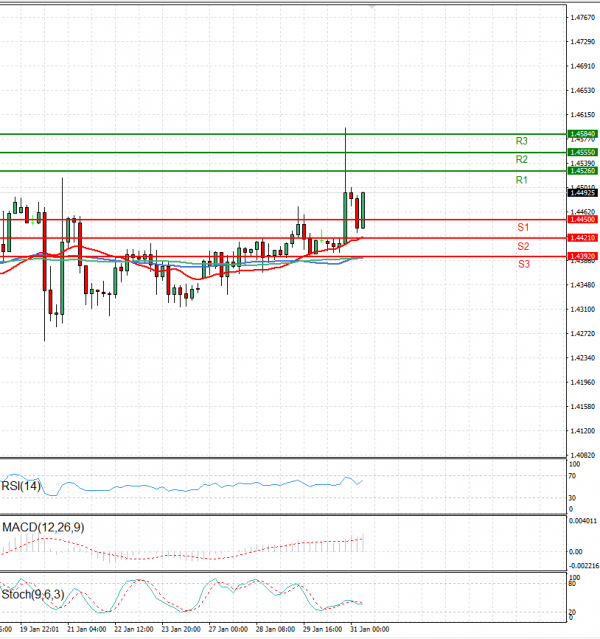Click the RSI(14) indicator label

21,486
